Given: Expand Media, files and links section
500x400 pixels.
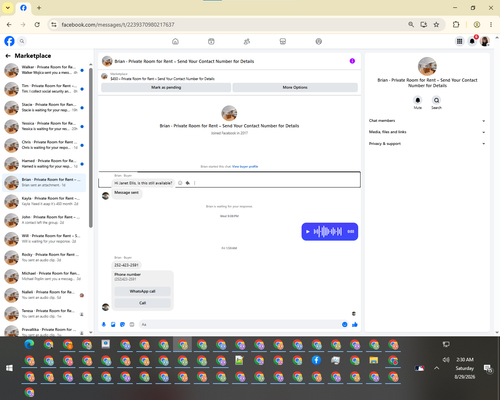Looking at the screenshot, I should point(427,132).
